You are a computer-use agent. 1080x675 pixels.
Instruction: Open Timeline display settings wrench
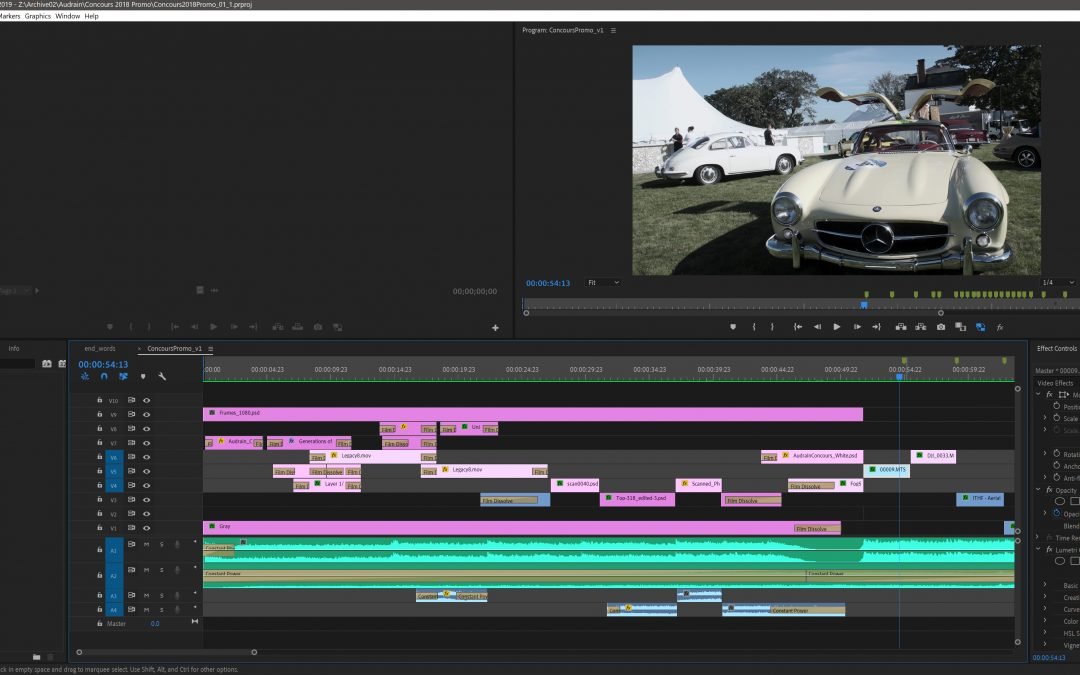point(162,377)
